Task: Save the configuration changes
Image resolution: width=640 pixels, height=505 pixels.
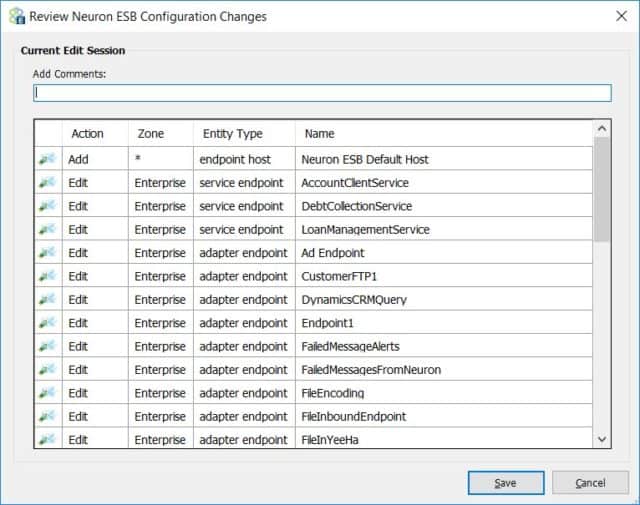Action: coord(506,483)
